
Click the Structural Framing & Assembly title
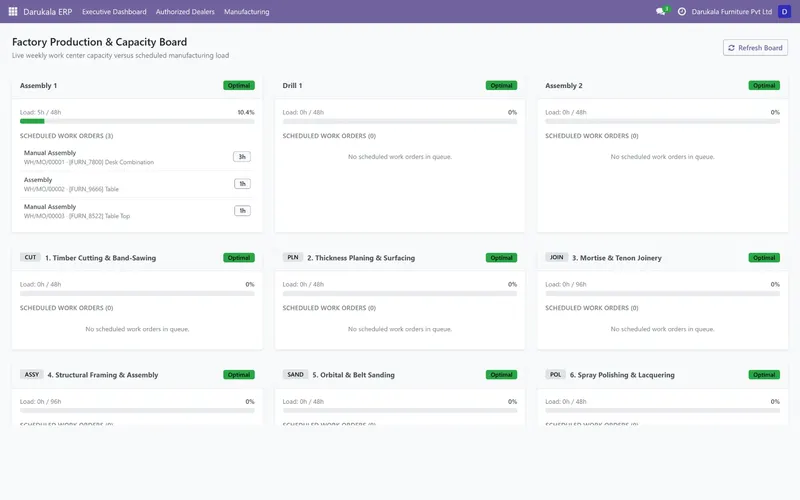pyautogui.click(x=103, y=375)
